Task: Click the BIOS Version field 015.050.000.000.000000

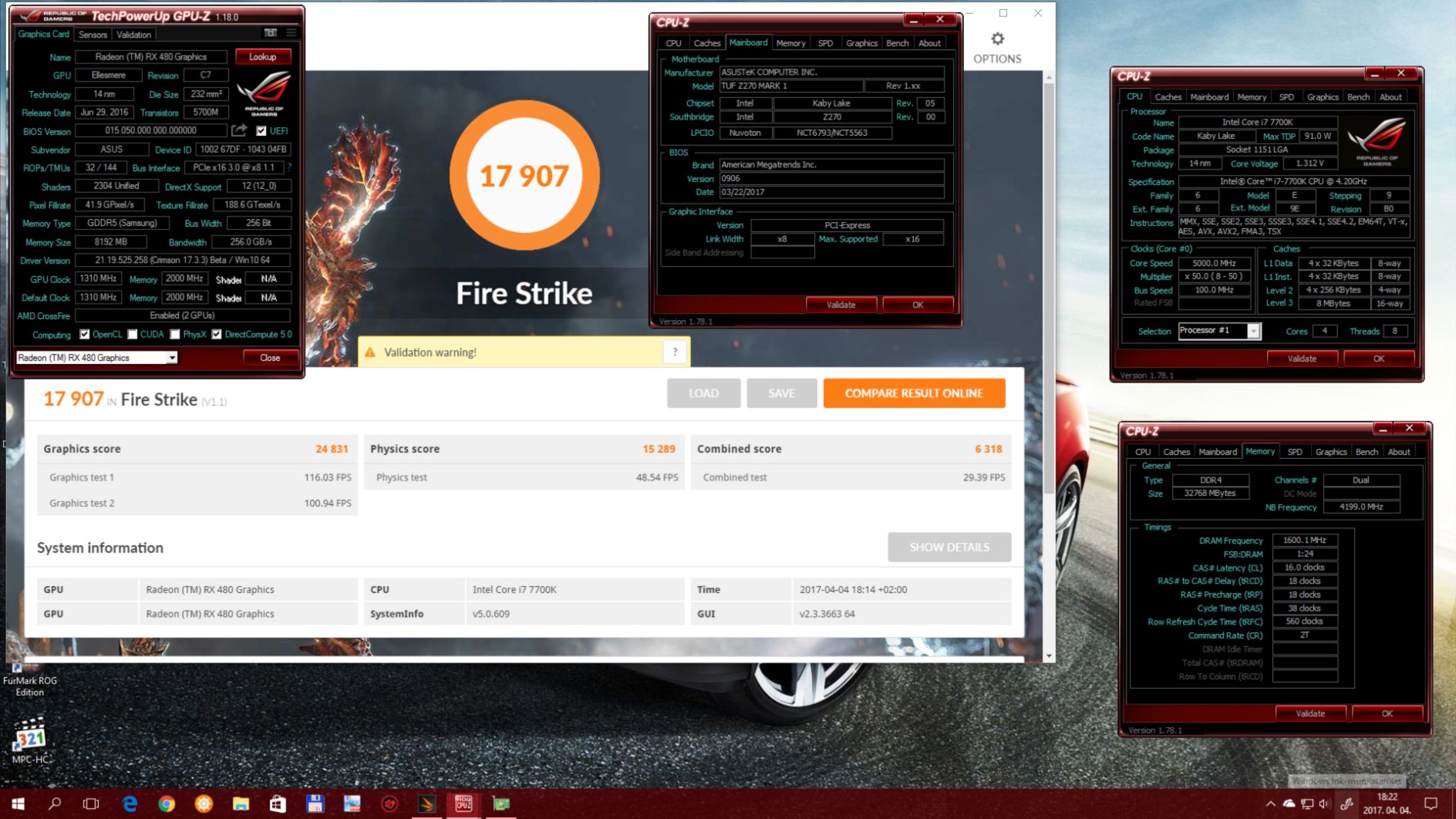Action: coord(151,130)
